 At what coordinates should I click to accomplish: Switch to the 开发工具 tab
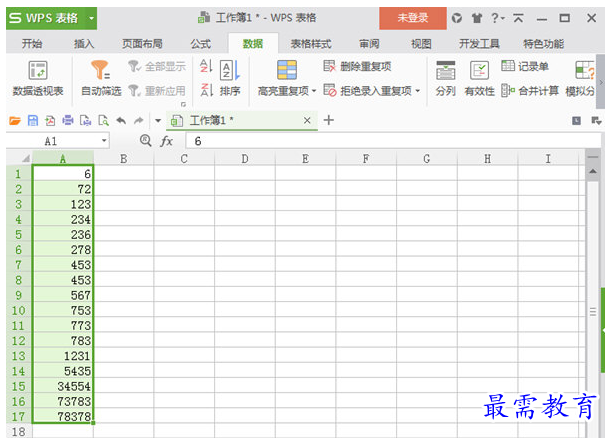pos(479,44)
